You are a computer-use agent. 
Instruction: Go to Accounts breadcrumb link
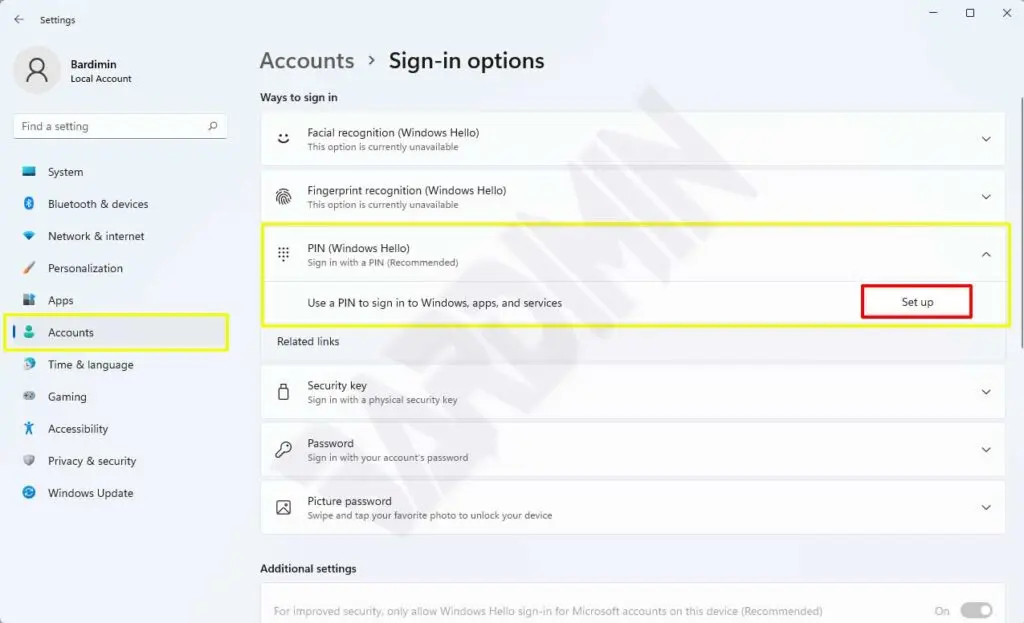[307, 61]
